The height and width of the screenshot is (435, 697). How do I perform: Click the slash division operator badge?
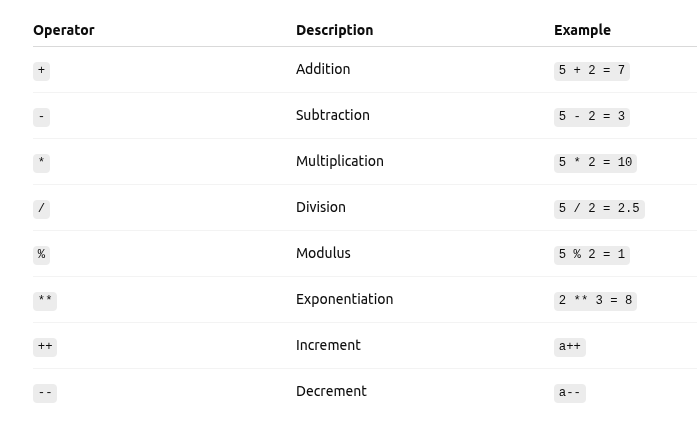(x=41, y=209)
